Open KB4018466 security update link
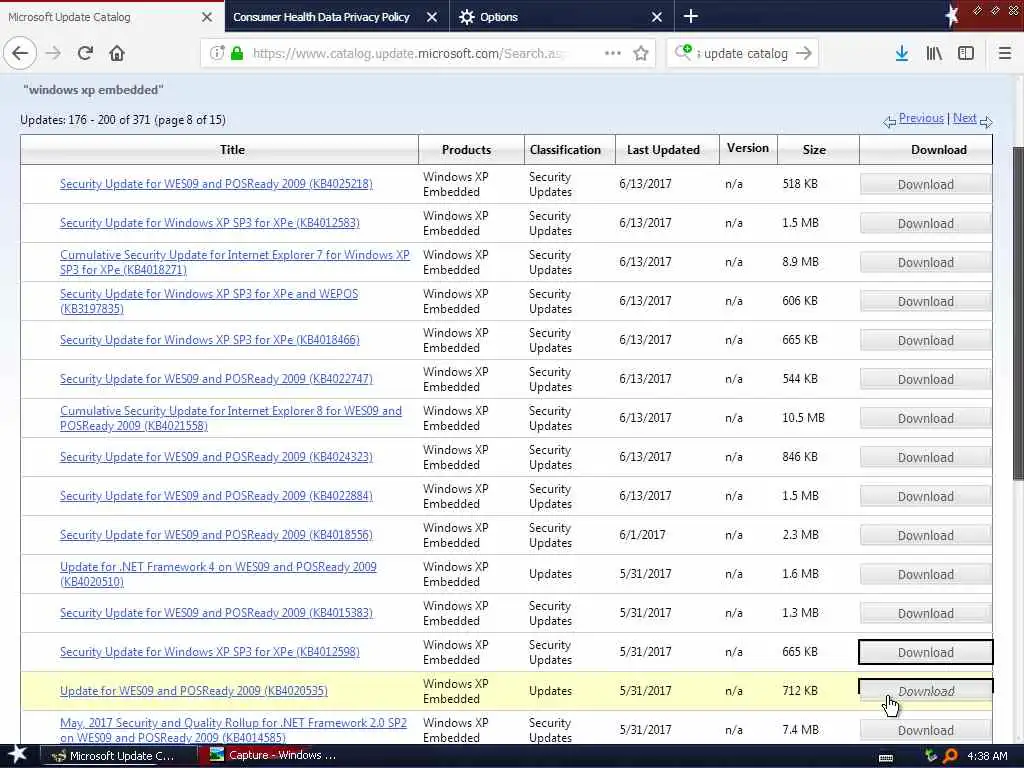The height and width of the screenshot is (768, 1024). (210, 340)
